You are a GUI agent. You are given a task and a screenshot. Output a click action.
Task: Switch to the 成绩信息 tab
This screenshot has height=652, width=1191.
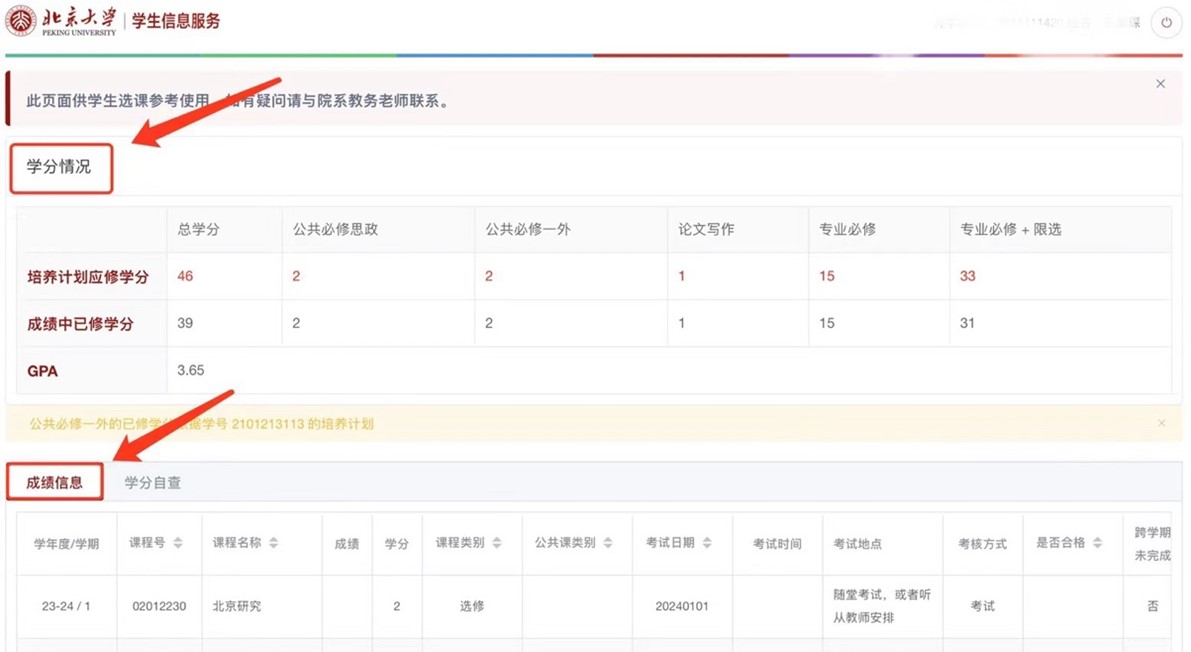(x=55, y=483)
